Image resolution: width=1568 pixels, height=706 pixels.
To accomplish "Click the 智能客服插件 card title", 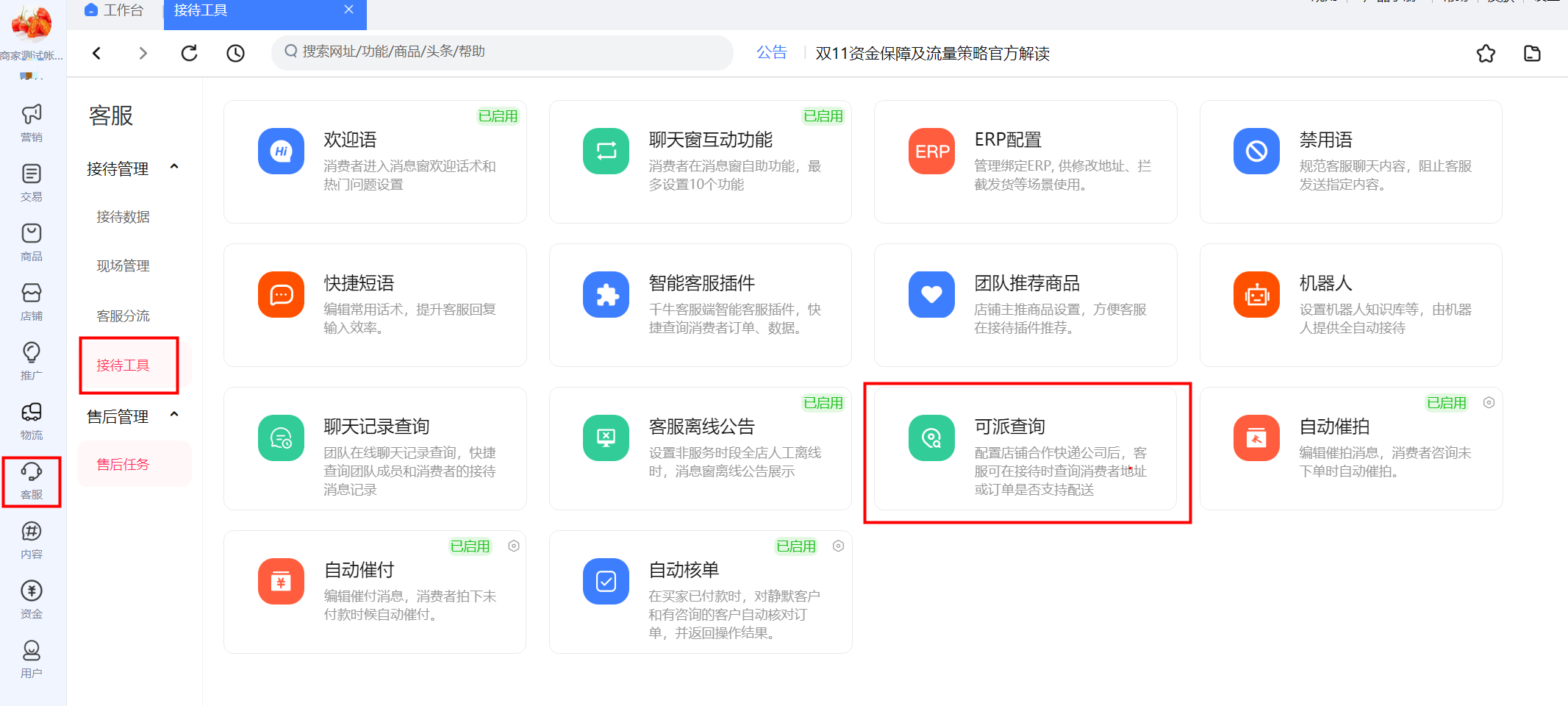I will coord(701,283).
